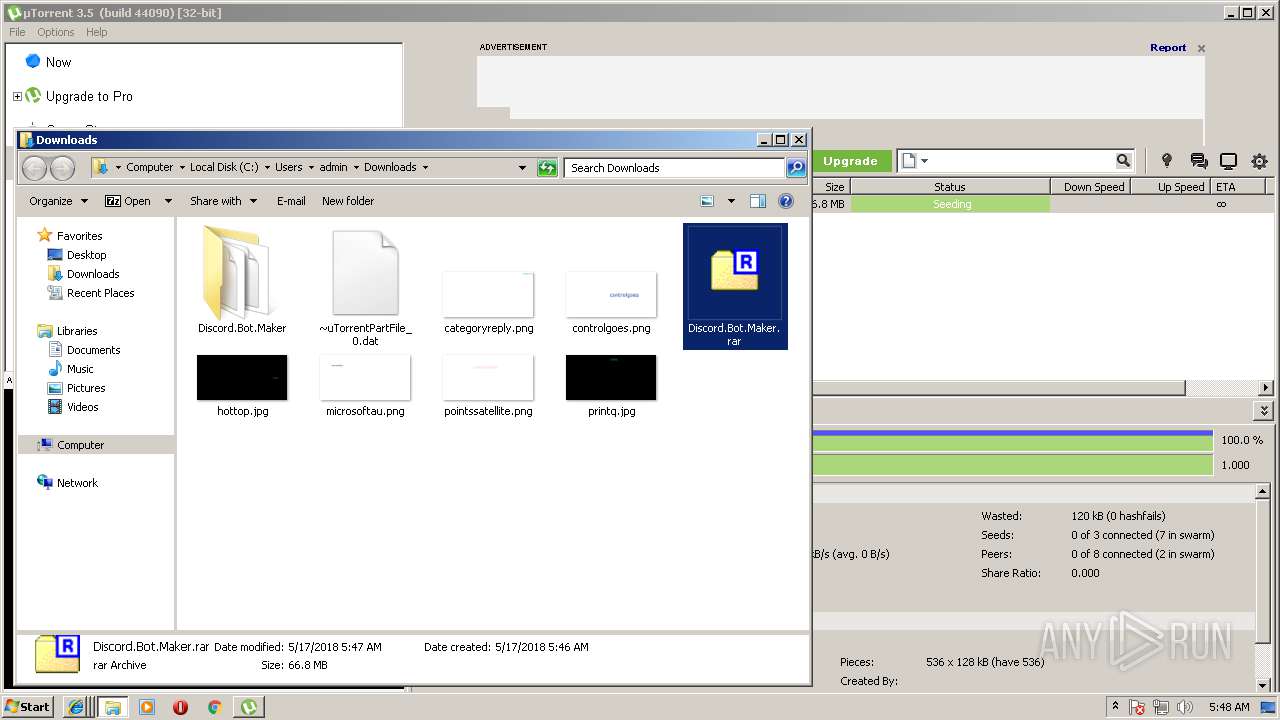Viewport: 1280px width, 720px height.
Task: Open Favorites in navigation pane
Action: (x=79, y=236)
